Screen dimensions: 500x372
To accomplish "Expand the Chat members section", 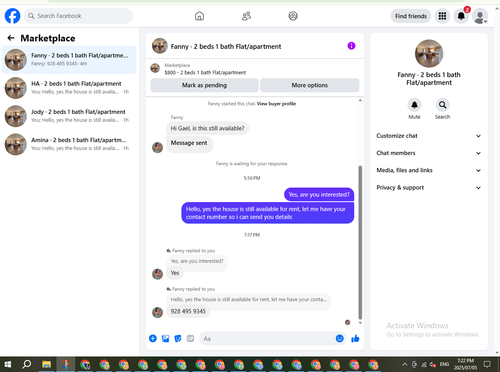I will 429,153.
